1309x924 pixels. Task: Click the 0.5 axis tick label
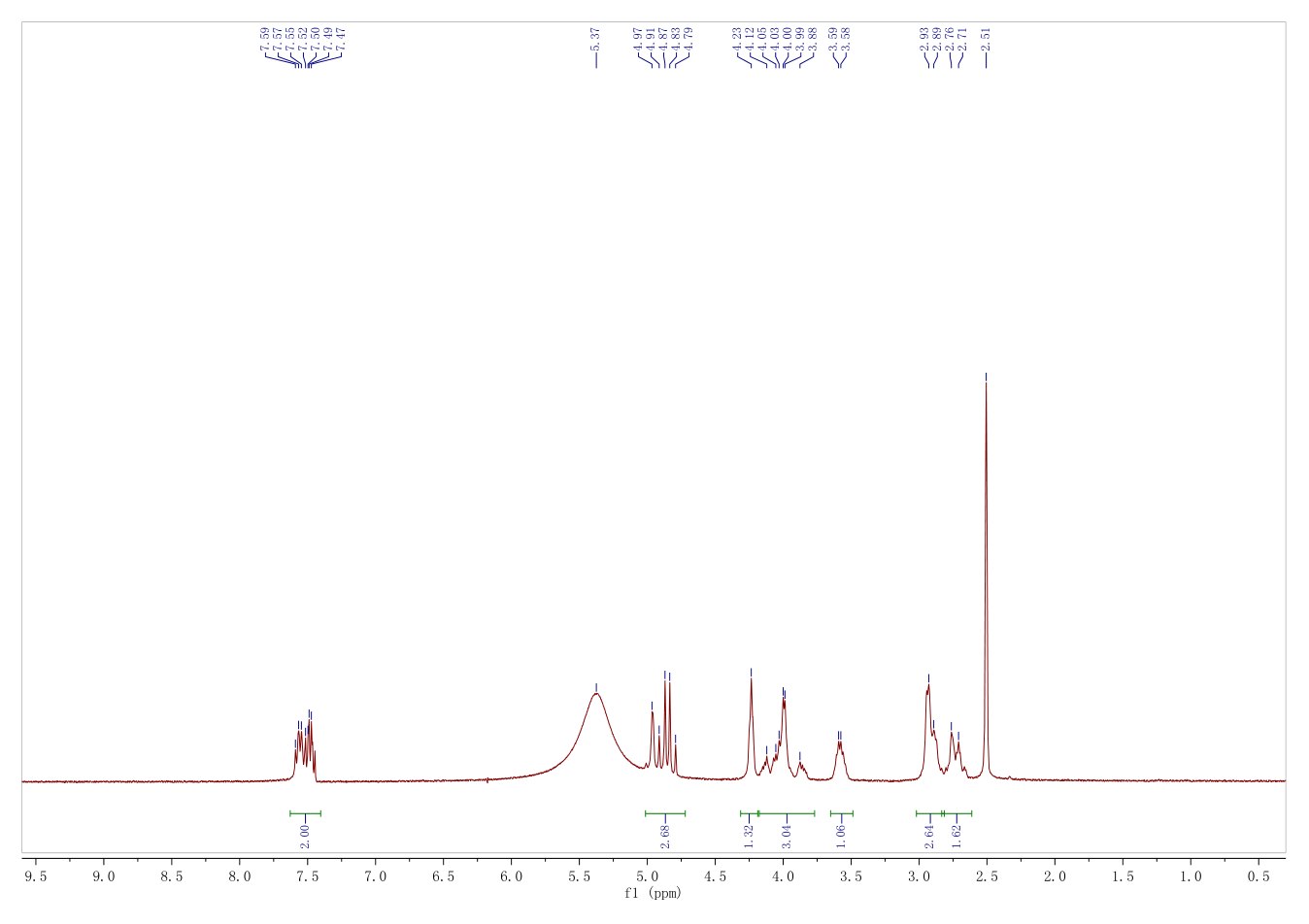tap(1259, 875)
